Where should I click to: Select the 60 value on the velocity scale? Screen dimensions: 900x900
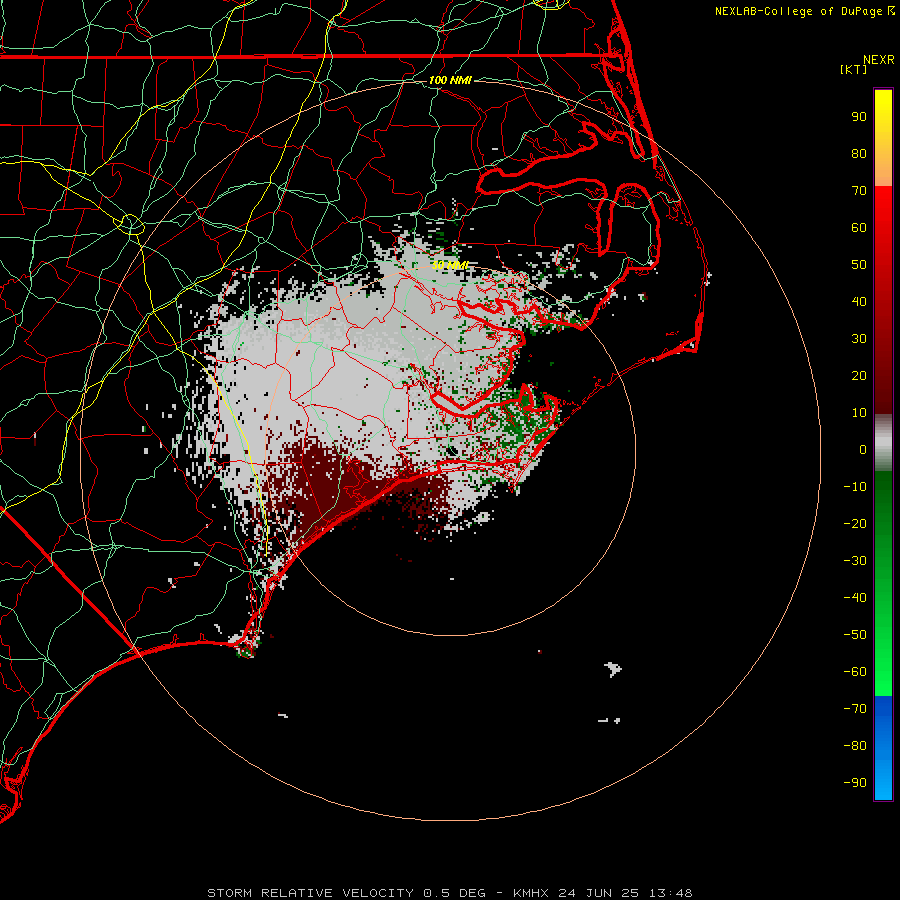pos(859,228)
